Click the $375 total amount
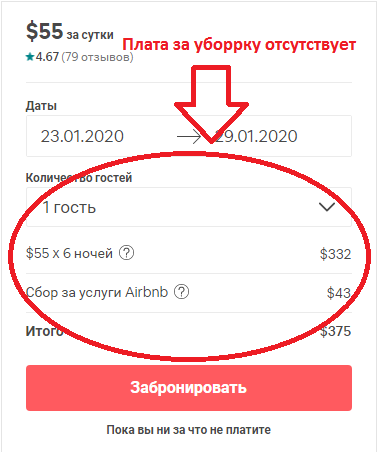Image resolution: width=378 pixels, height=452 pixels. tap(336, 331)
